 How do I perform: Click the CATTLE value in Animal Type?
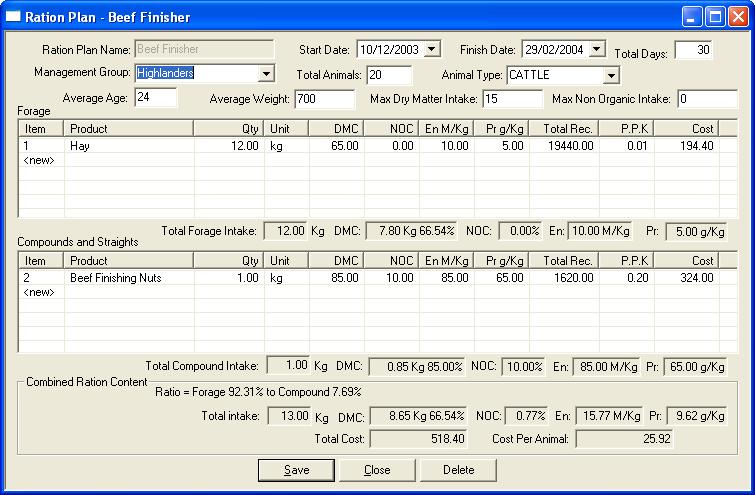click(529, 75)
